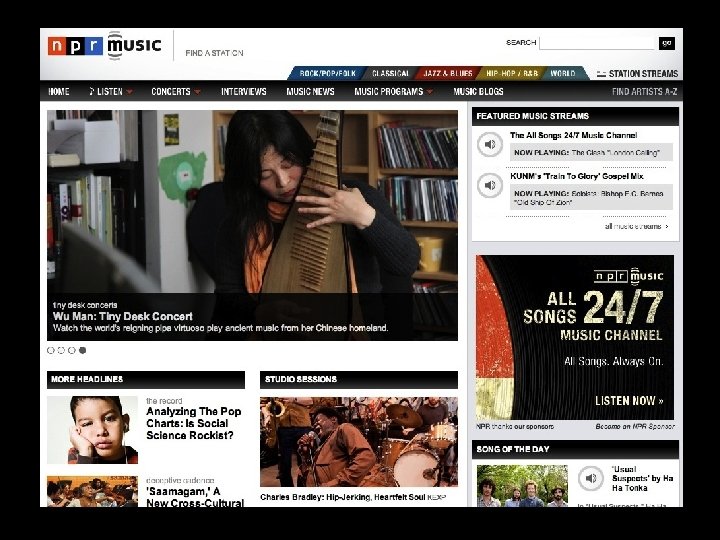Click The All Songs 24/7 Music Channel title
The height and width of the screenshot is (540, 720).
[574, 135]
